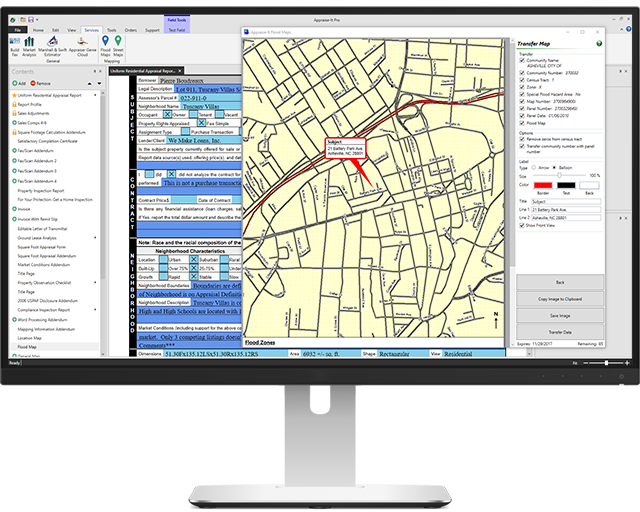This screenshot has height=512, width=640.
Task: Pick the red Border color swatch
Action: (x=543, y=185)
